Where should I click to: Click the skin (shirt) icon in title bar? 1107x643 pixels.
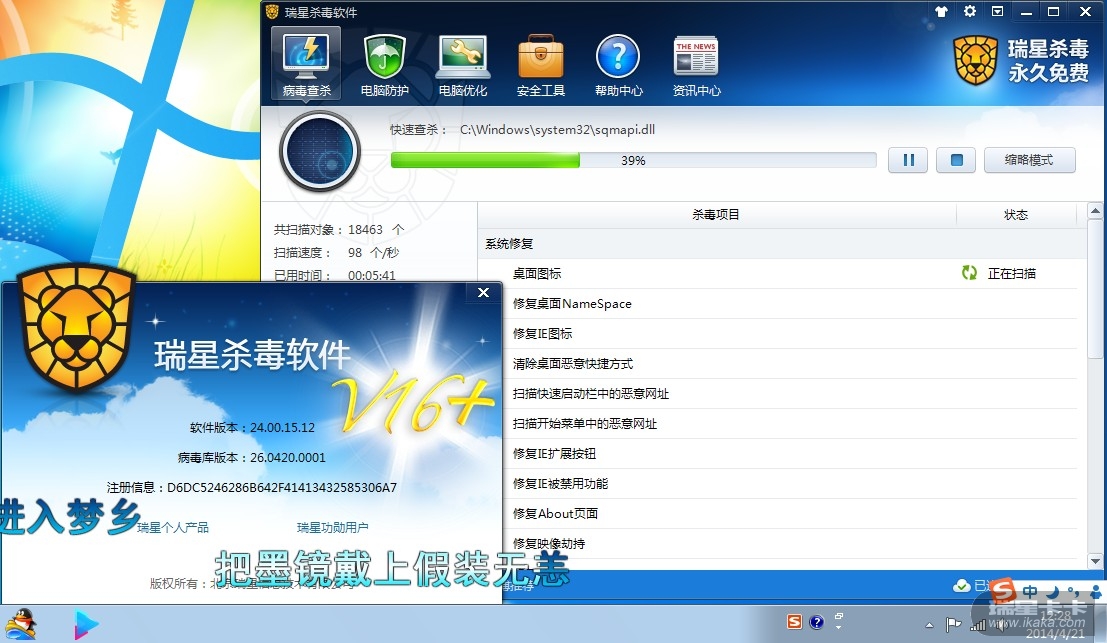[x=941, y=11]
